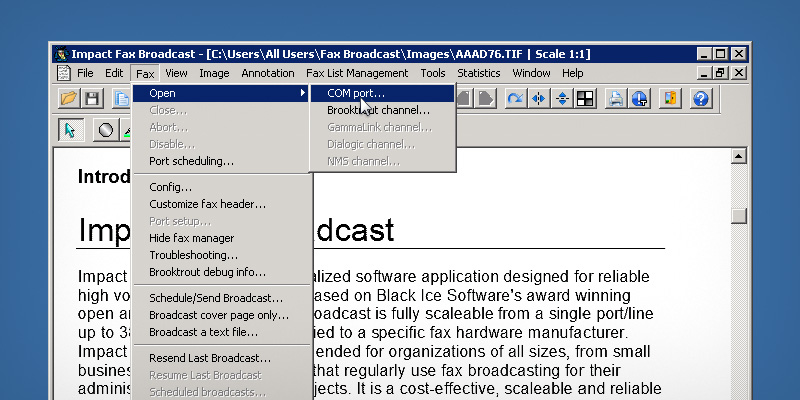Click the exit door toolbar icon
The width and height of the screenshot is (800, 400).
670,98
